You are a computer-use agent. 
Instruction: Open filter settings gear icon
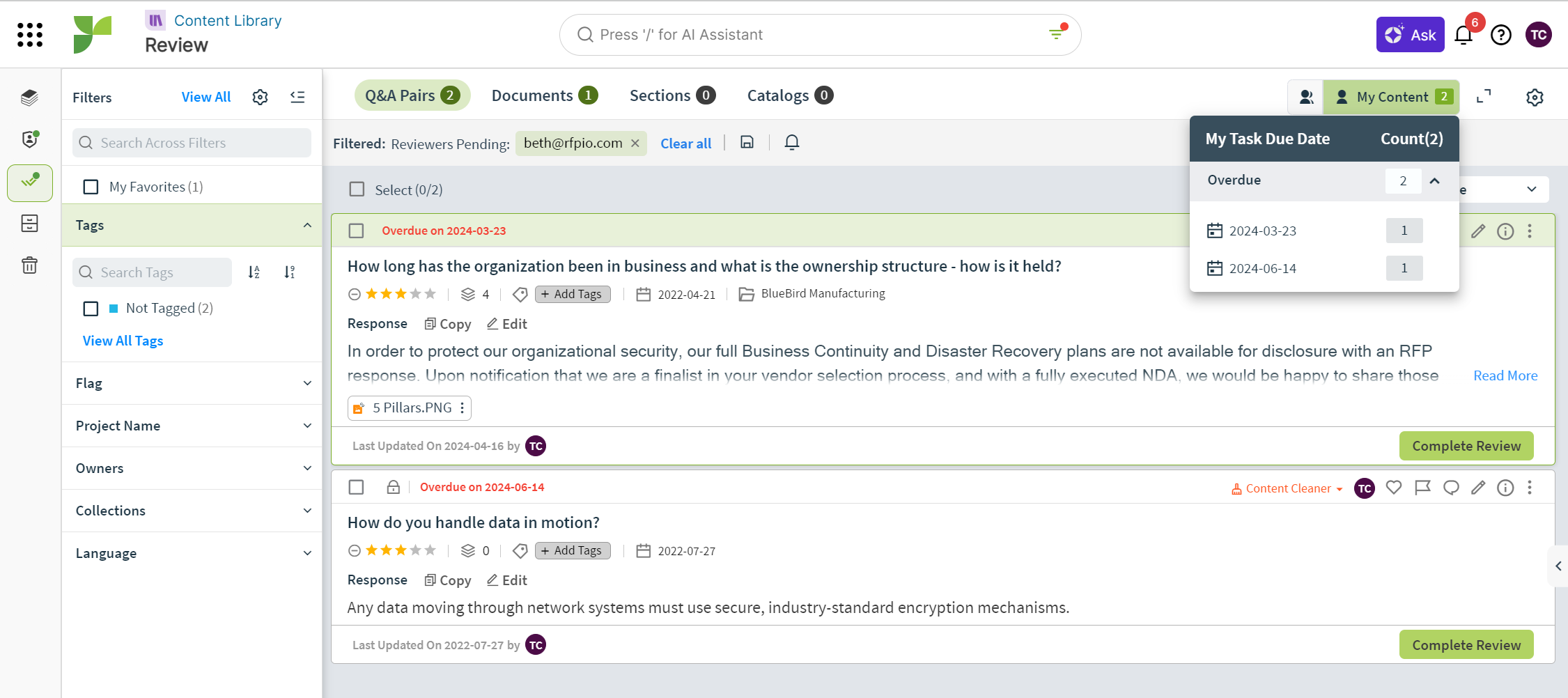pyautogui.click(x=260, y=97)
